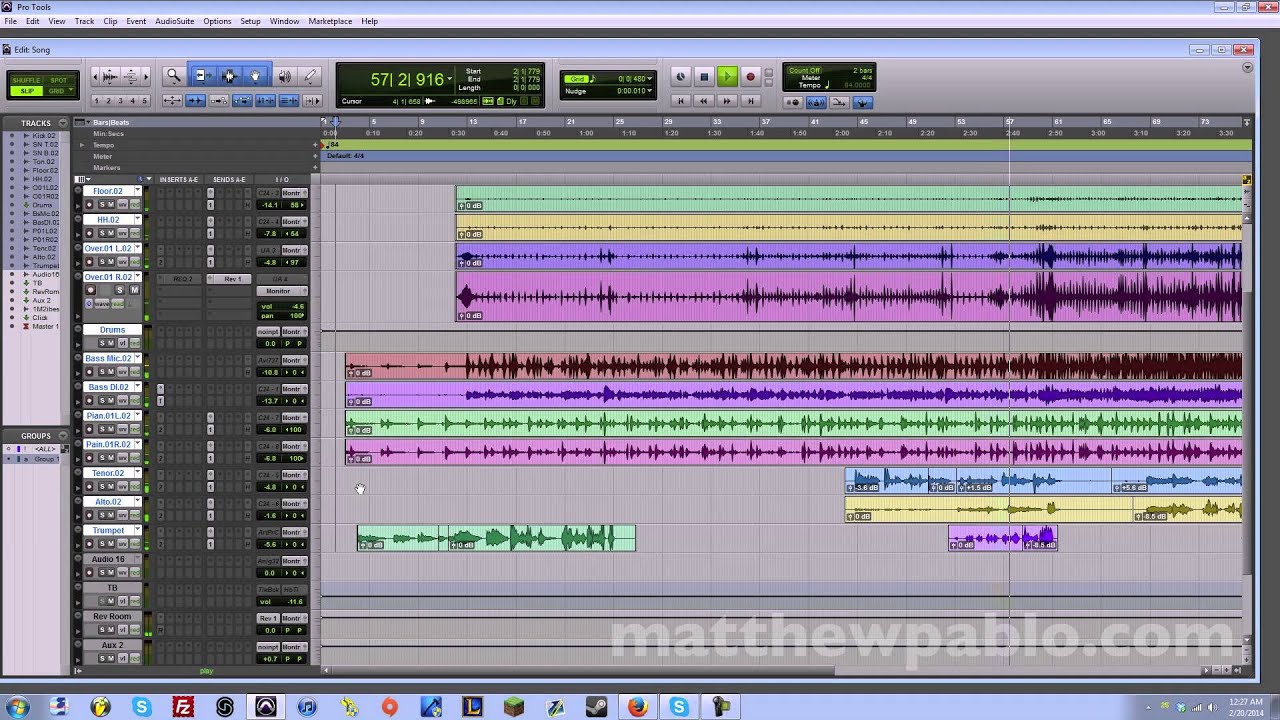Image resolution: width=1280 pixels, height=720 pixels.
Task: Click the zoom toggle icon below Zoomer
Action: 172,101
